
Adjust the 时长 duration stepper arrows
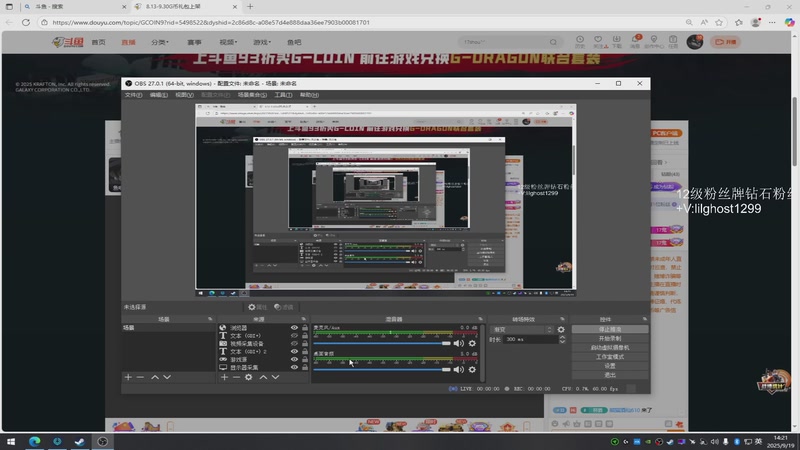pos(562,339)
